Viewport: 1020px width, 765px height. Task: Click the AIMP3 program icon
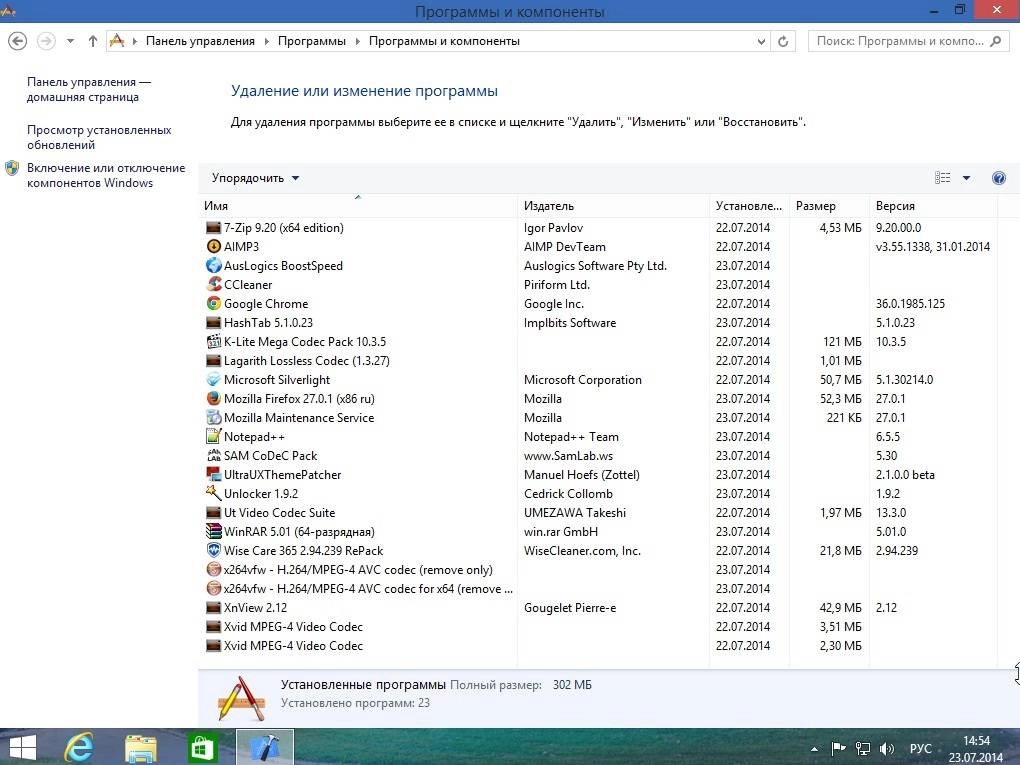(x=213, y=247)
